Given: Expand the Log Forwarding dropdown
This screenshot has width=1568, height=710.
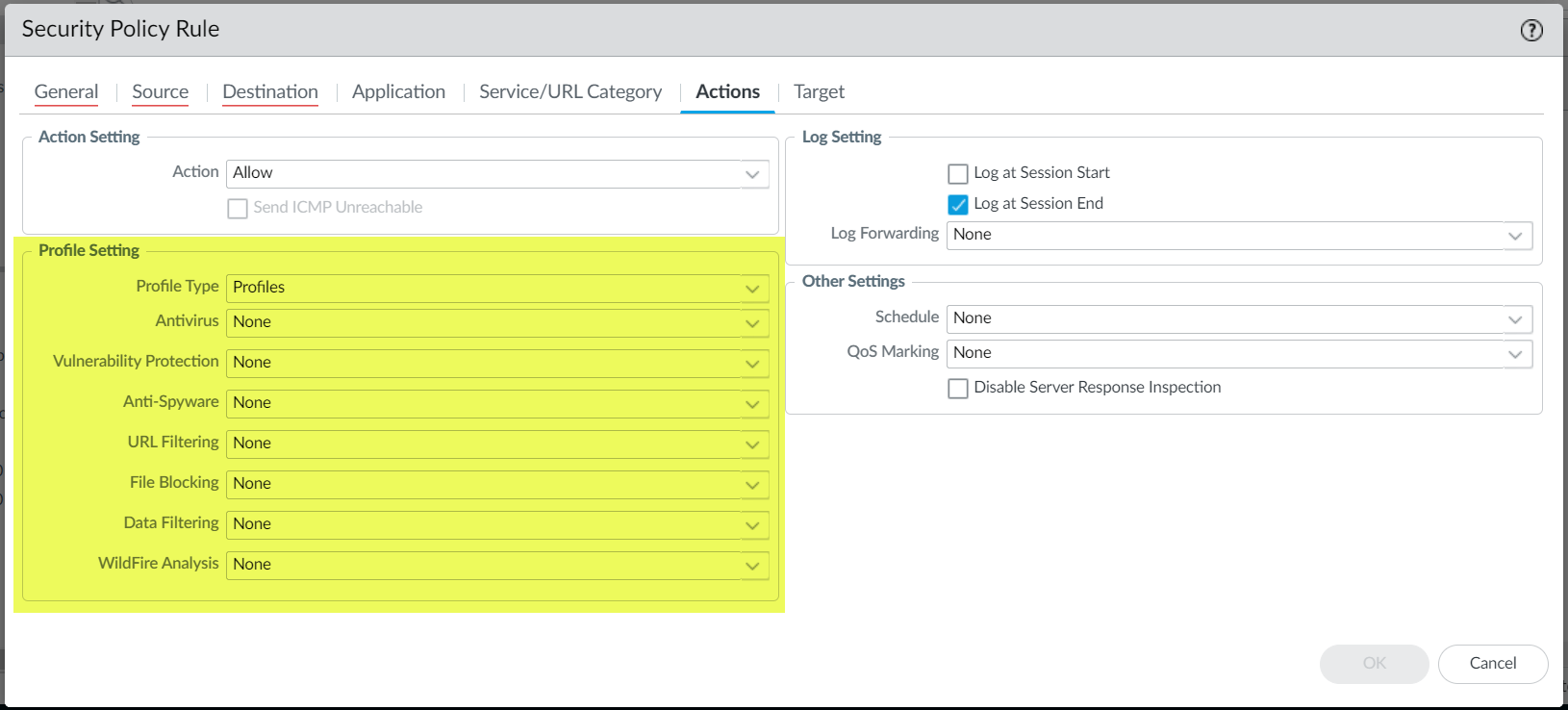Looking at the screenshot, I should click(1515, 236).
